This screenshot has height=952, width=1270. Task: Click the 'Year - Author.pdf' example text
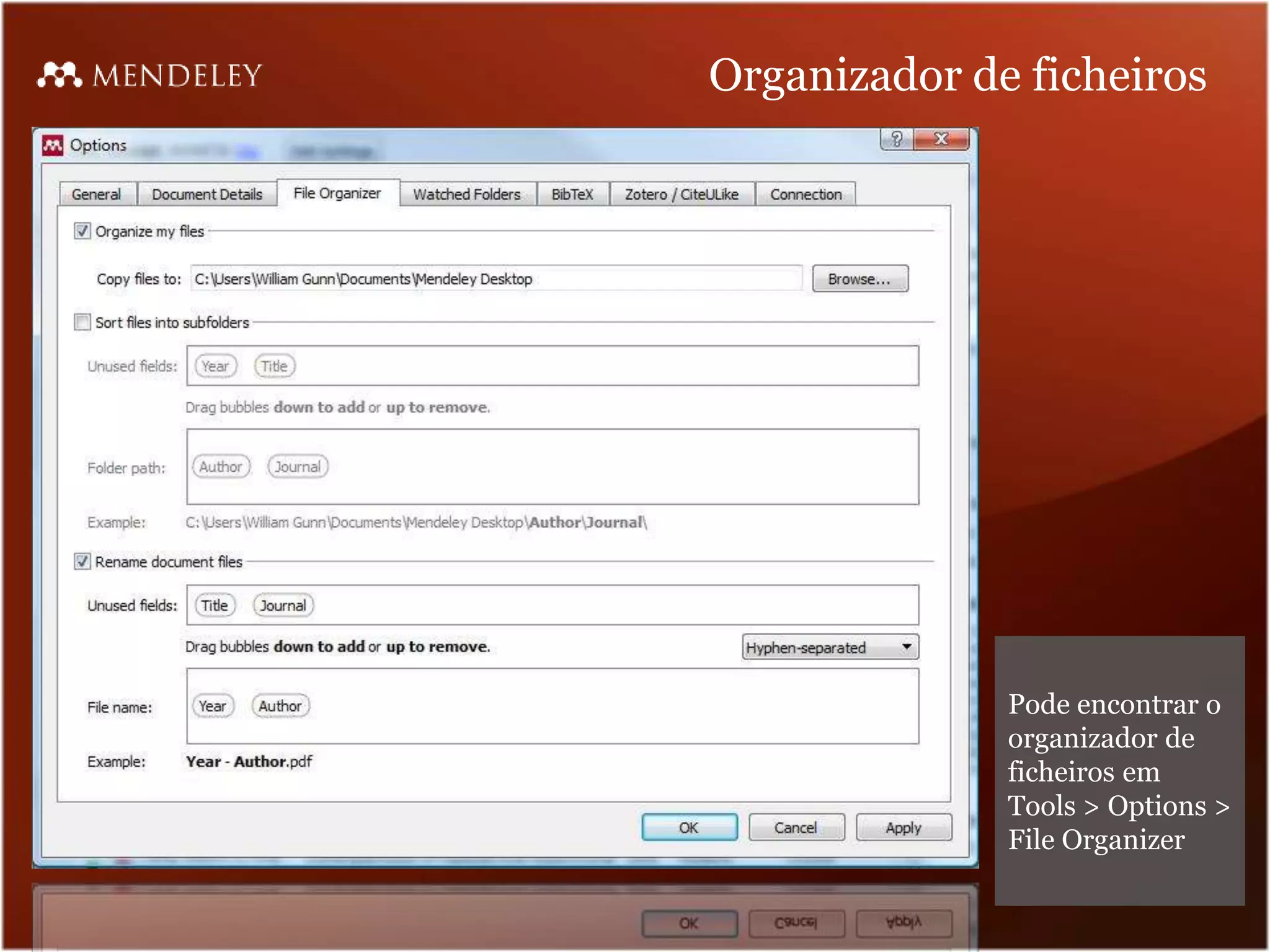[x=249, y=761]
